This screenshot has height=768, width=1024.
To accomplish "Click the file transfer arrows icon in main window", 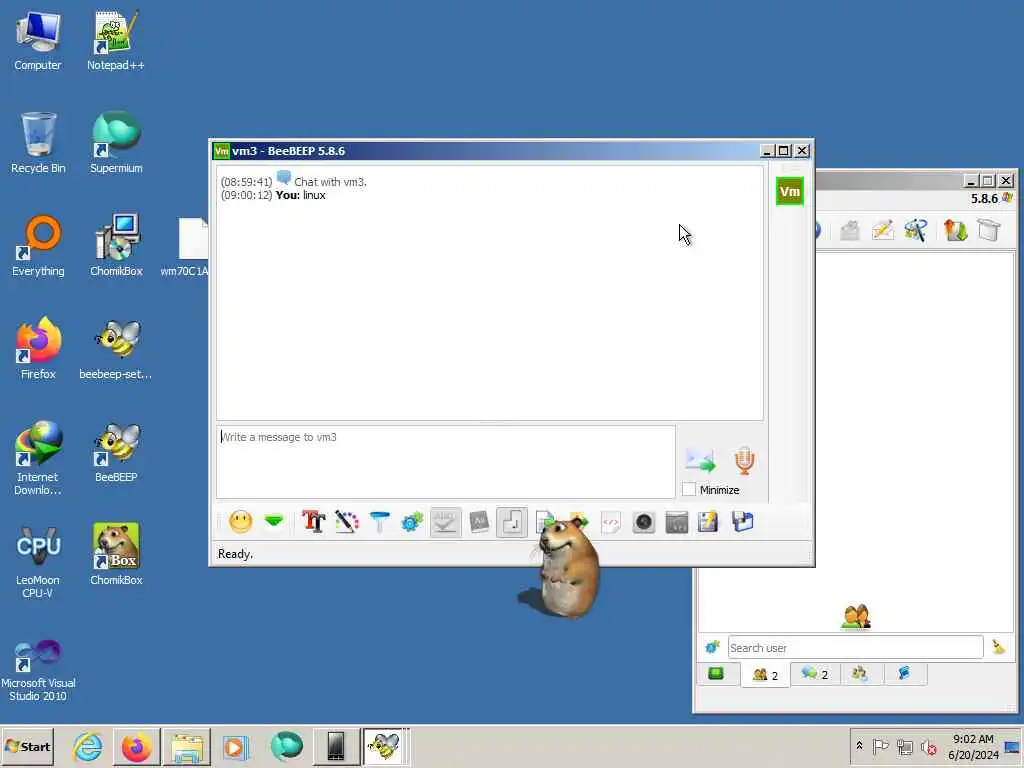I will [955, 230].
